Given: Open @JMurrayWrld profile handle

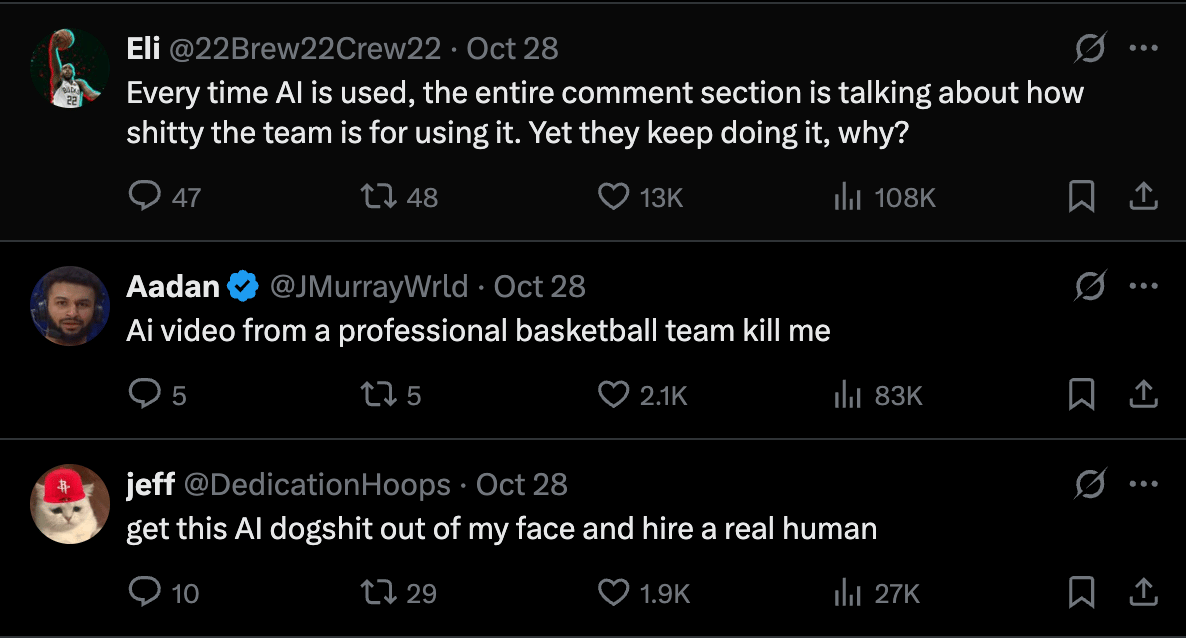Looking at the screenshot, I should pyautogui.click(x=369, y=287).
